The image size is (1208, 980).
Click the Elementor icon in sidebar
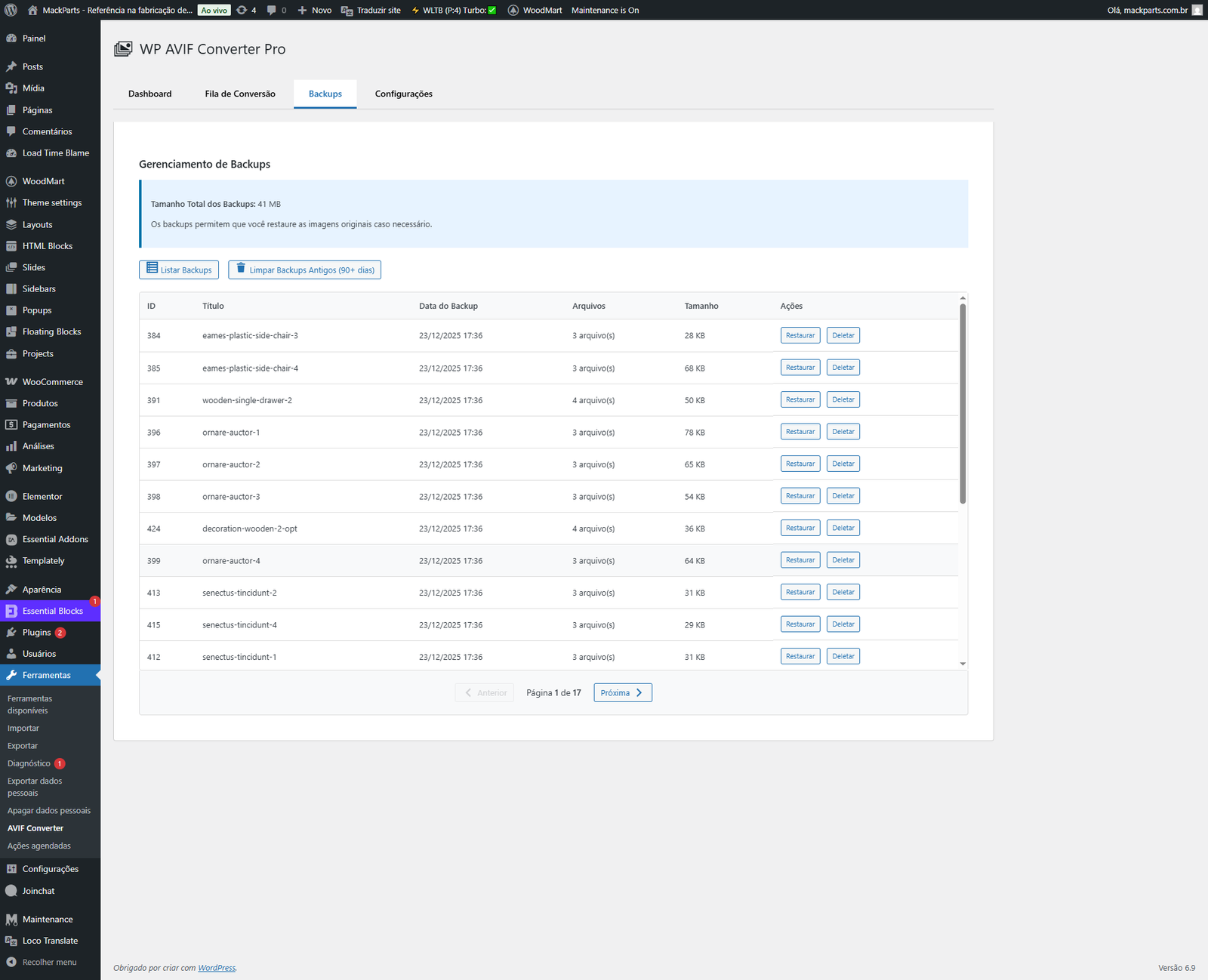point(11,497)
